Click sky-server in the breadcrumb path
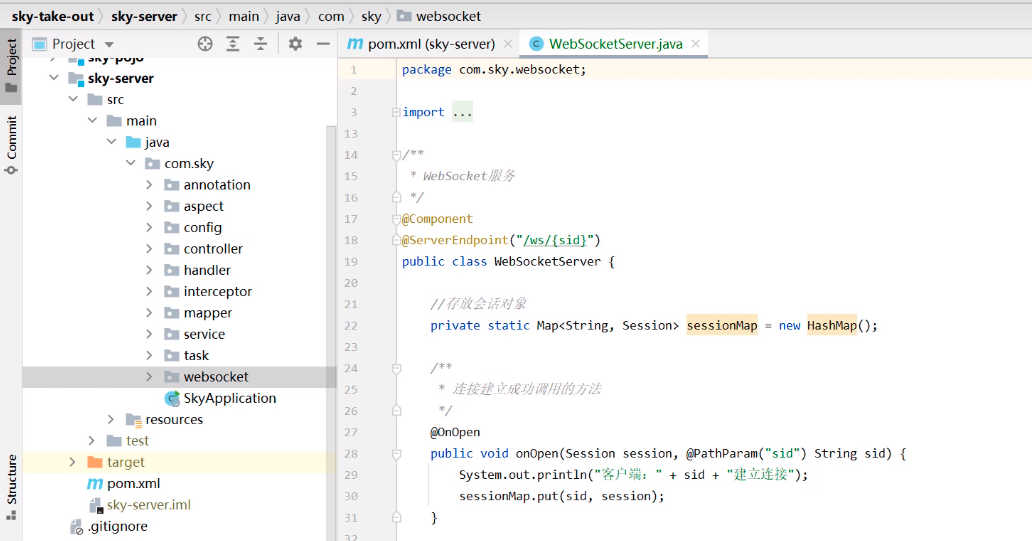 click(144, 16)
